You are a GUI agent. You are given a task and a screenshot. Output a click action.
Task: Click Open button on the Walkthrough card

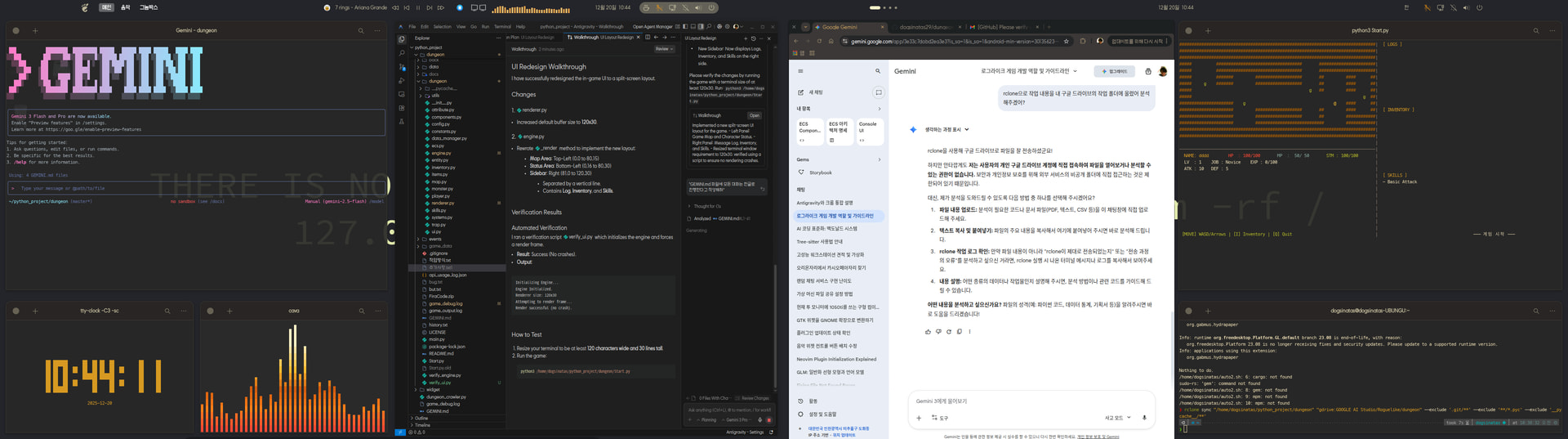(754, 115)
